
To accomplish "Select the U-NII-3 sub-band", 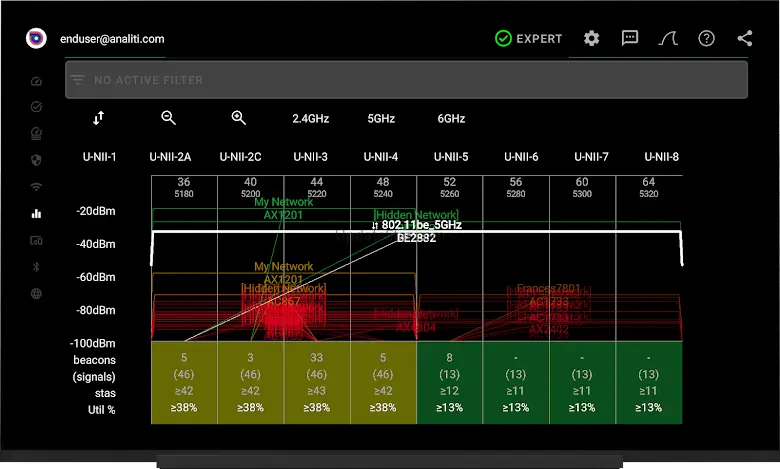I will tap(310, 157).
